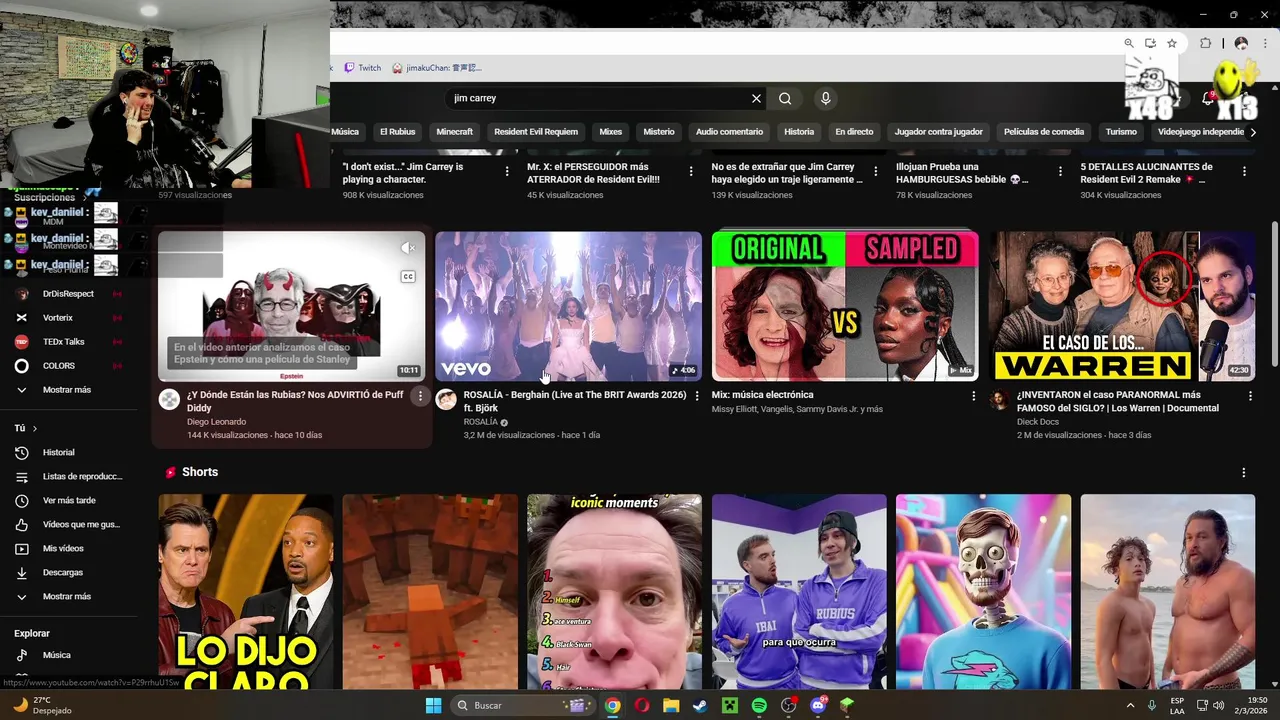Show hidden system tray icons
Image resolution: width=1280 pixels, height=720 pixels.
coord(1130,705)
